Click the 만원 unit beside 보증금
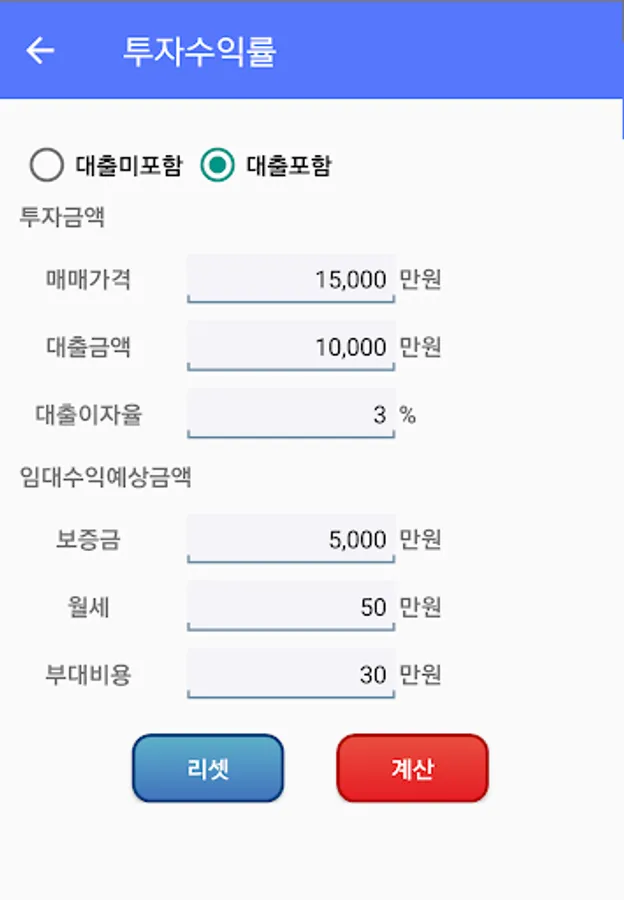Image resolution: width=624 pixels, height=900 pixels. pyautogui.click(x=420, y=539)
